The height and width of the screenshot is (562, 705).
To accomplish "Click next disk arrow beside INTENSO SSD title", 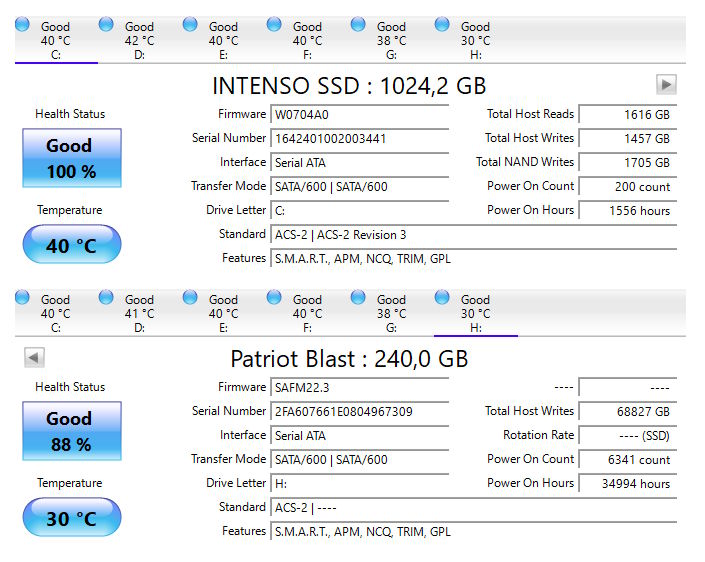I will pyautogui.click(x=666, y=85).
